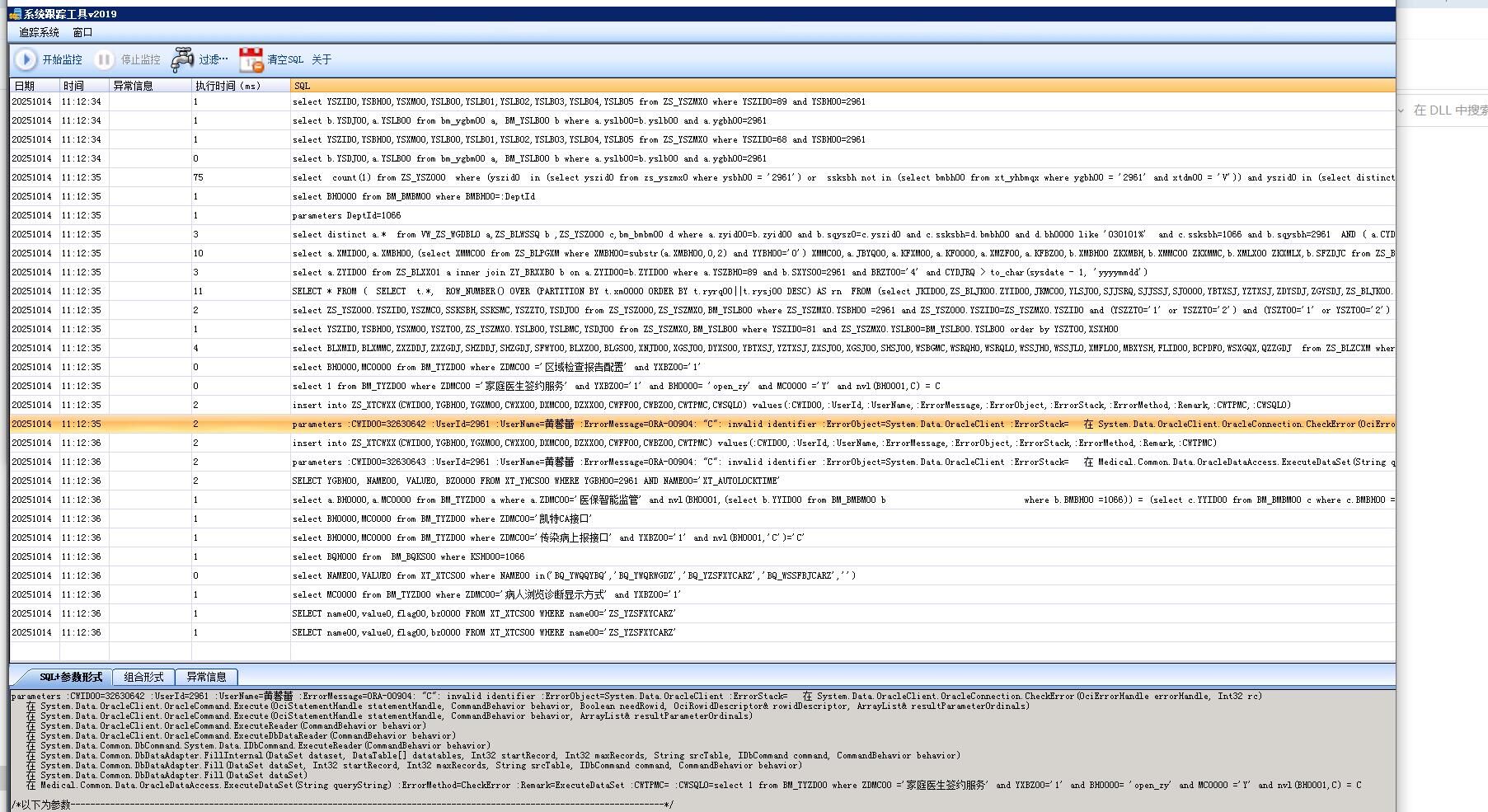This screenshot has width=1488, height=812.
Task: Click the 关于 toolbar button
Action: [322, 59]
